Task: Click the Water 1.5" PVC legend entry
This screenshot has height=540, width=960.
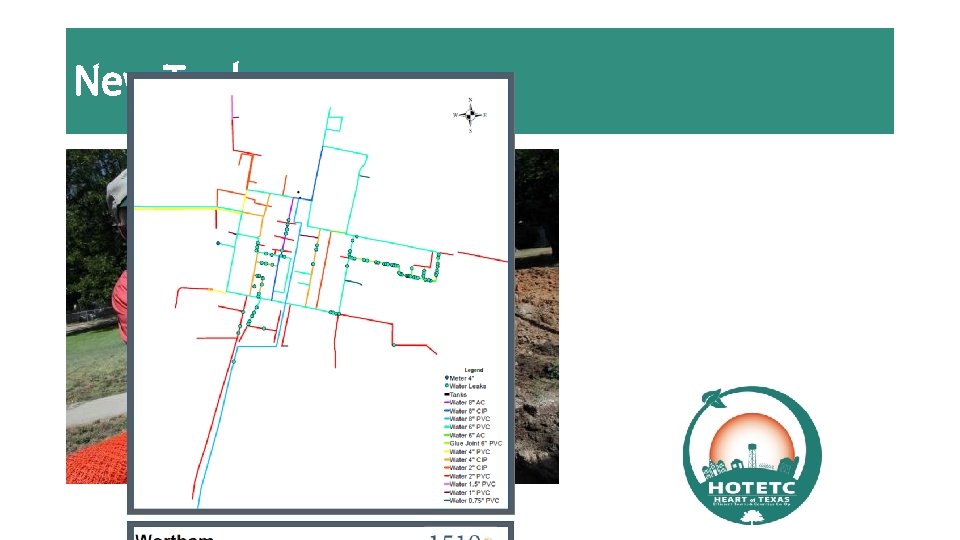Action: (x=470, y=484)
